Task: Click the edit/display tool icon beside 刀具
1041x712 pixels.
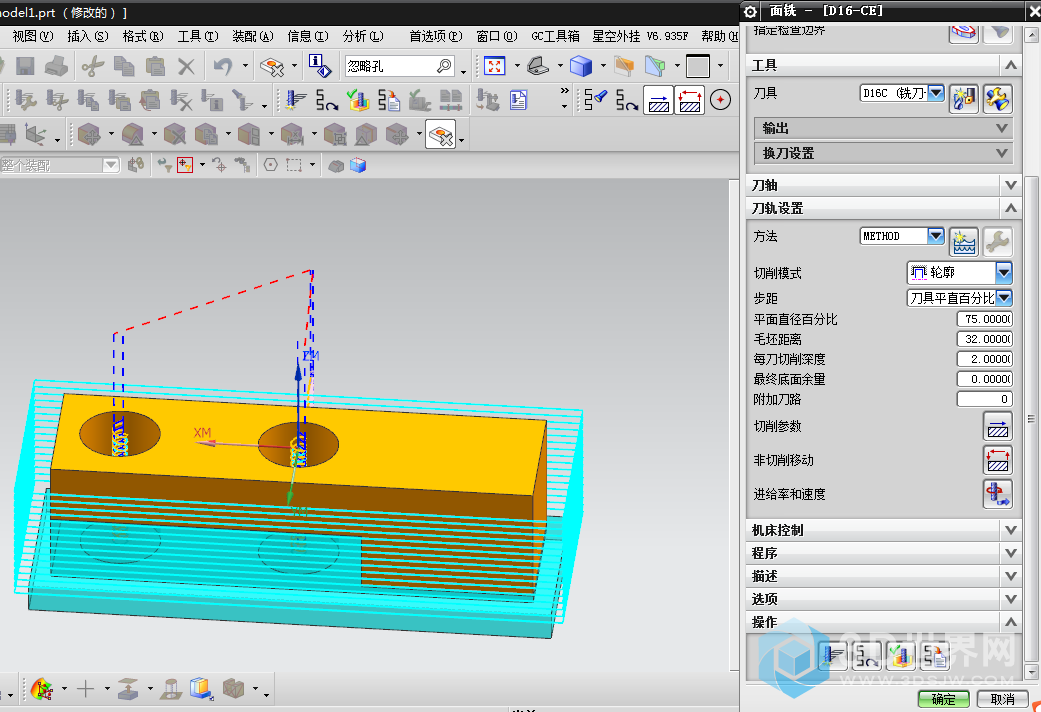Action: (x=997, y=99)
